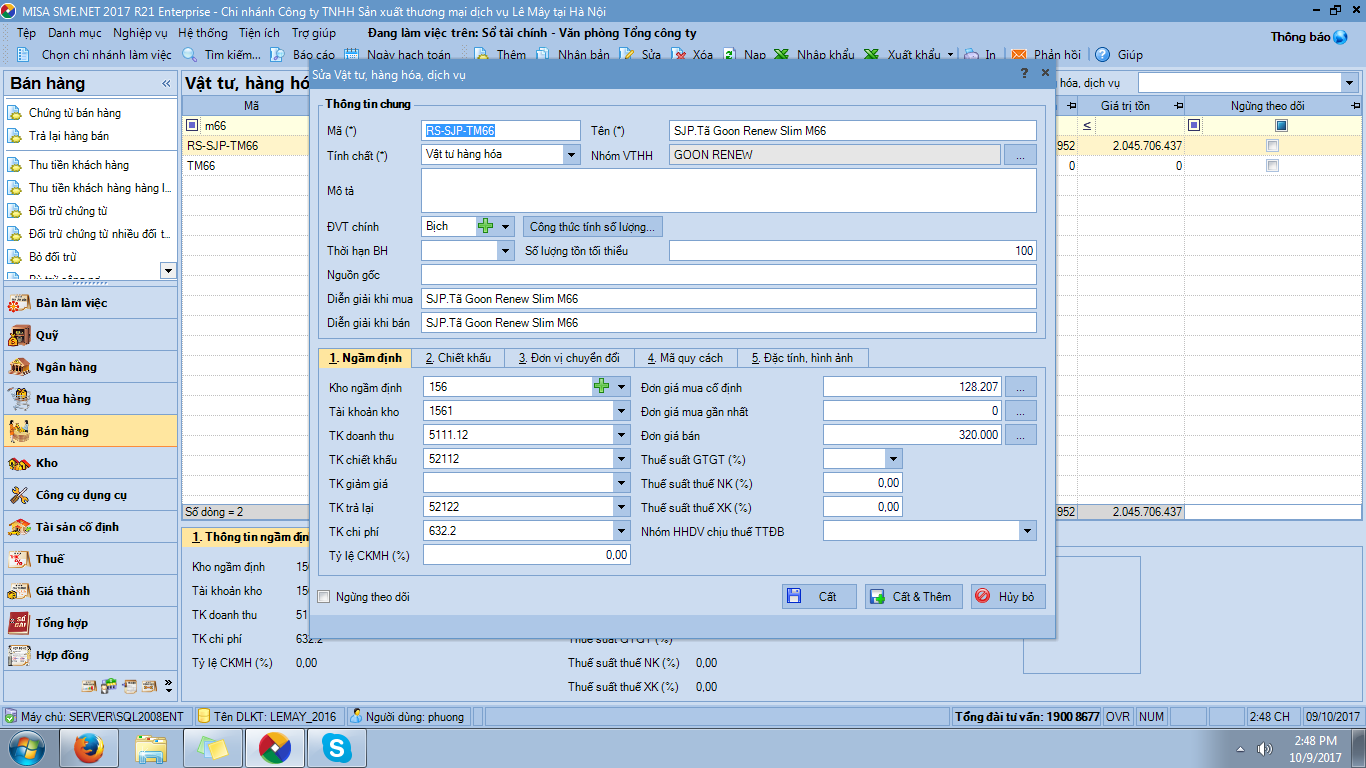Image resolution: width=1366 pixels, height=768 pixels.
Task: Click the Cất save button
Action: (819, 596)
